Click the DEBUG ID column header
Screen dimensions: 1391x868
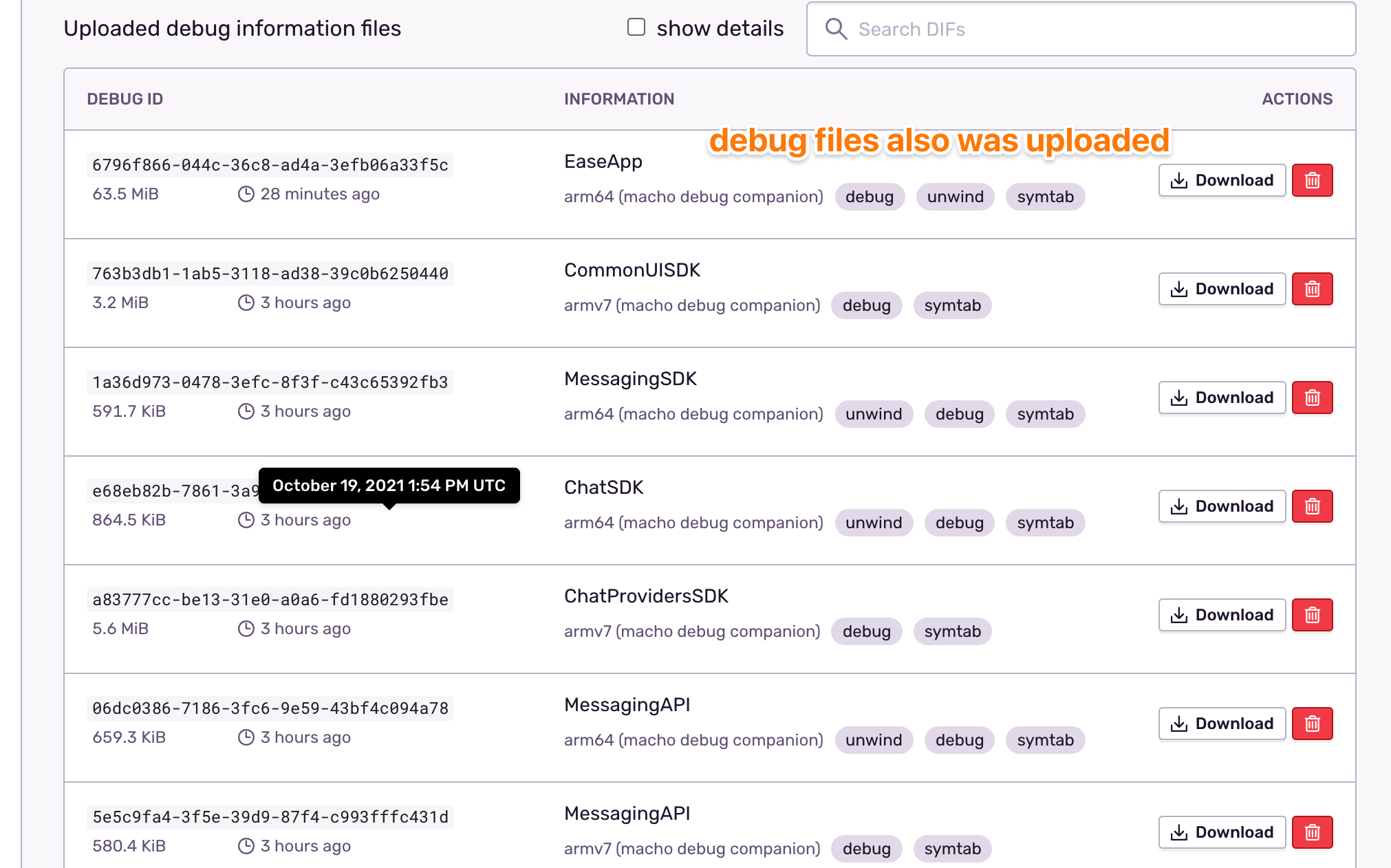[125, 98]
